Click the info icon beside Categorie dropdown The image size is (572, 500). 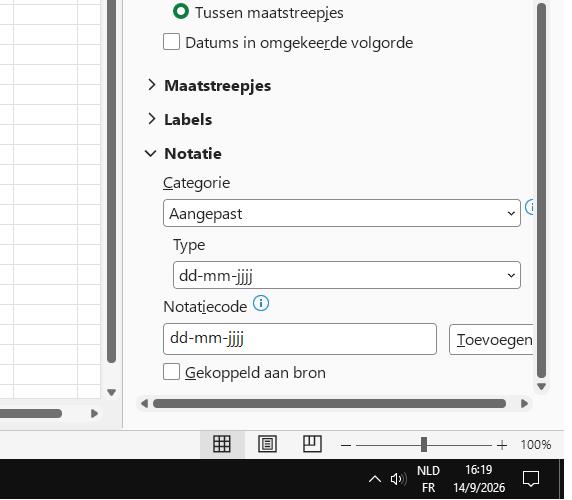click(x=530, y=207)
